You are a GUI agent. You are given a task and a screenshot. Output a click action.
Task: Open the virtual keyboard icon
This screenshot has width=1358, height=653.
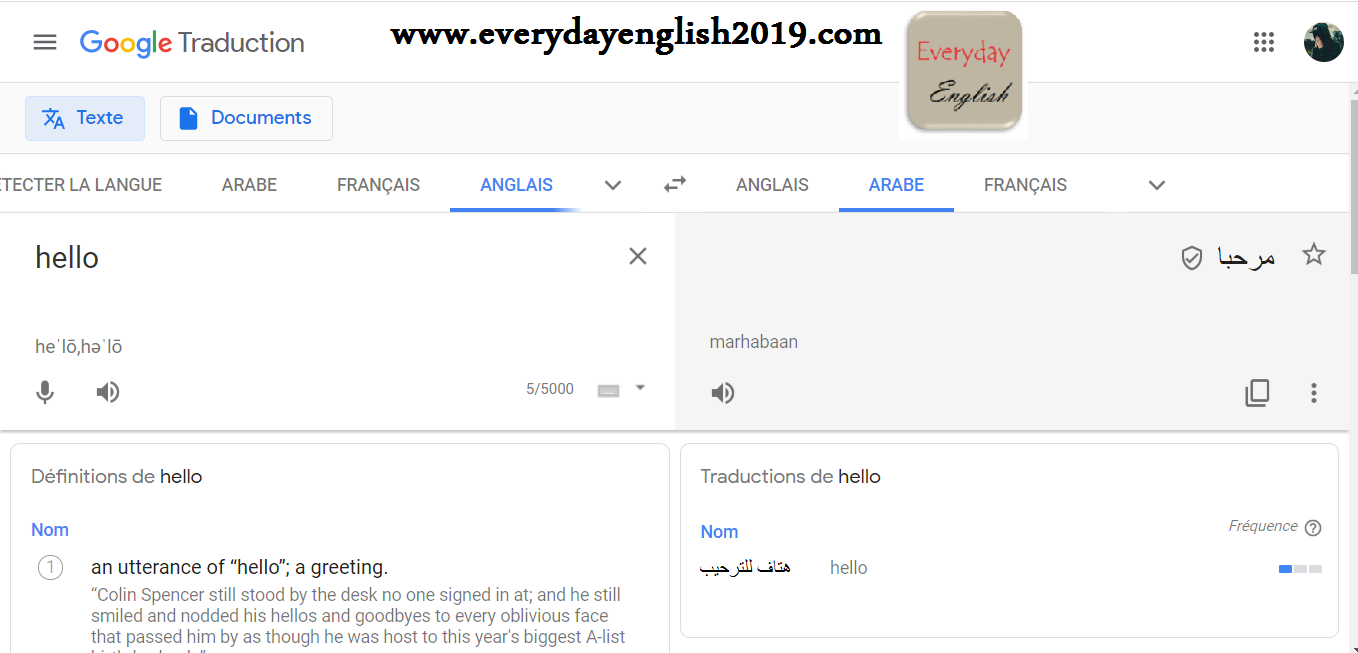pyautogui.click(x=608, y=390)
